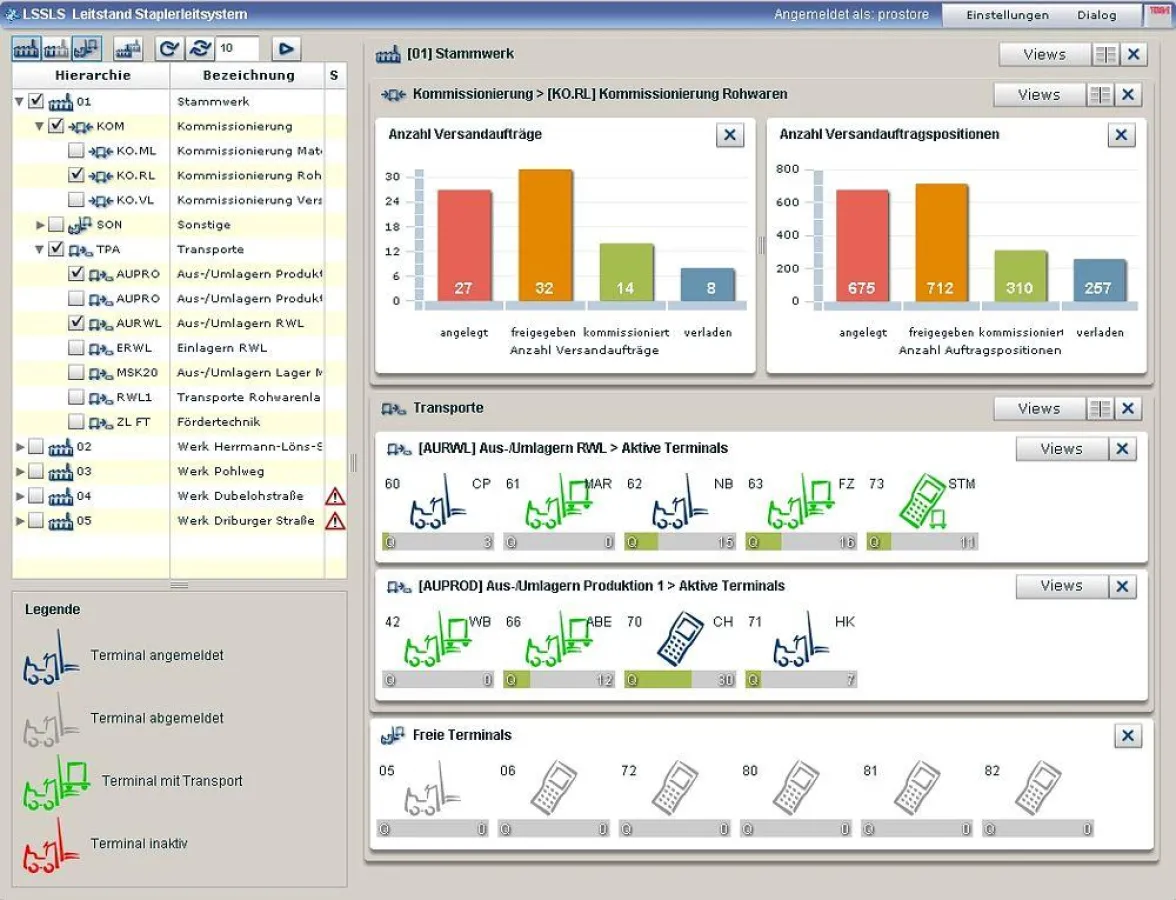Set the refresh interval input field
The image size is (1176, 900).
(237, 47)
